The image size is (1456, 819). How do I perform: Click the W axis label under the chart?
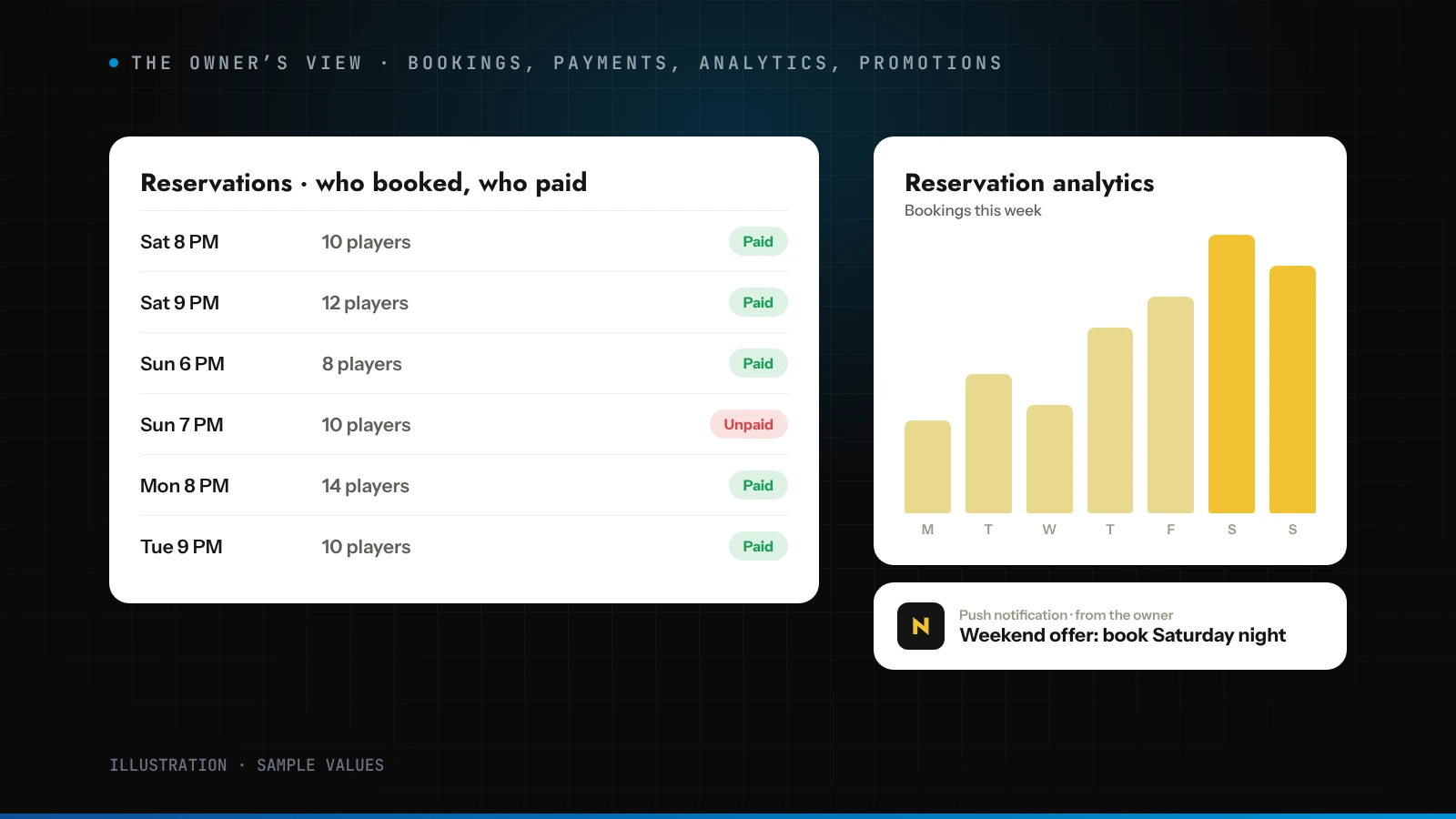coord(1049,530)
